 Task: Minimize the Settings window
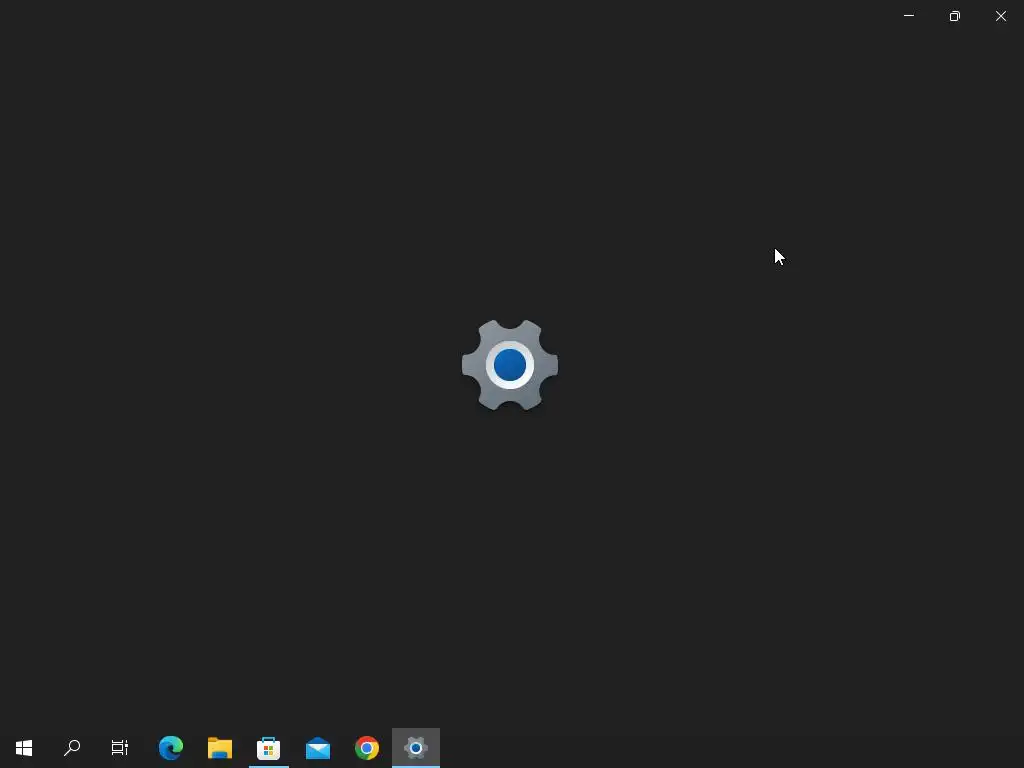909,16
